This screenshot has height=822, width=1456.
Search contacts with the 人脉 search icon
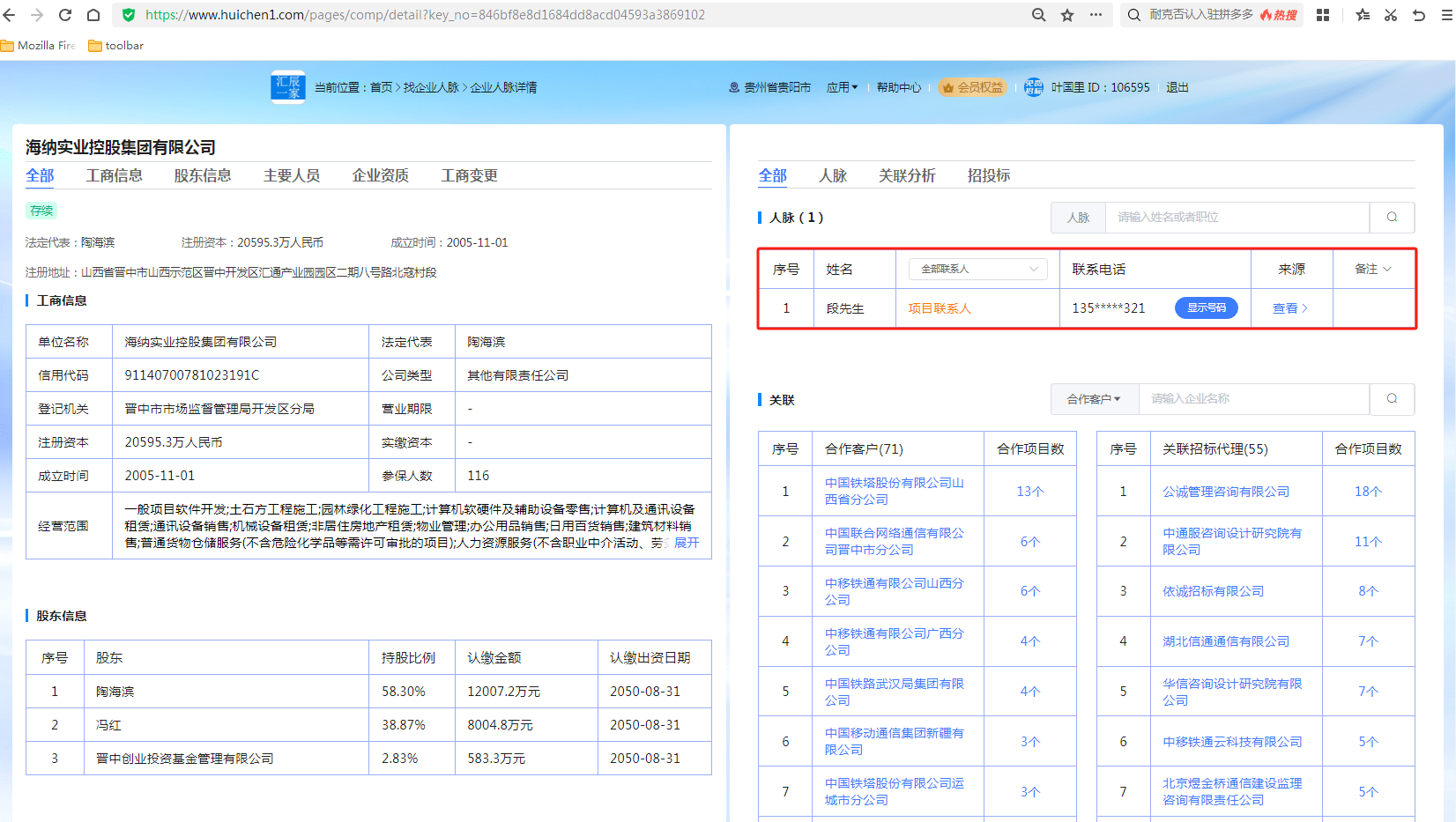[x=1392, y=217]
